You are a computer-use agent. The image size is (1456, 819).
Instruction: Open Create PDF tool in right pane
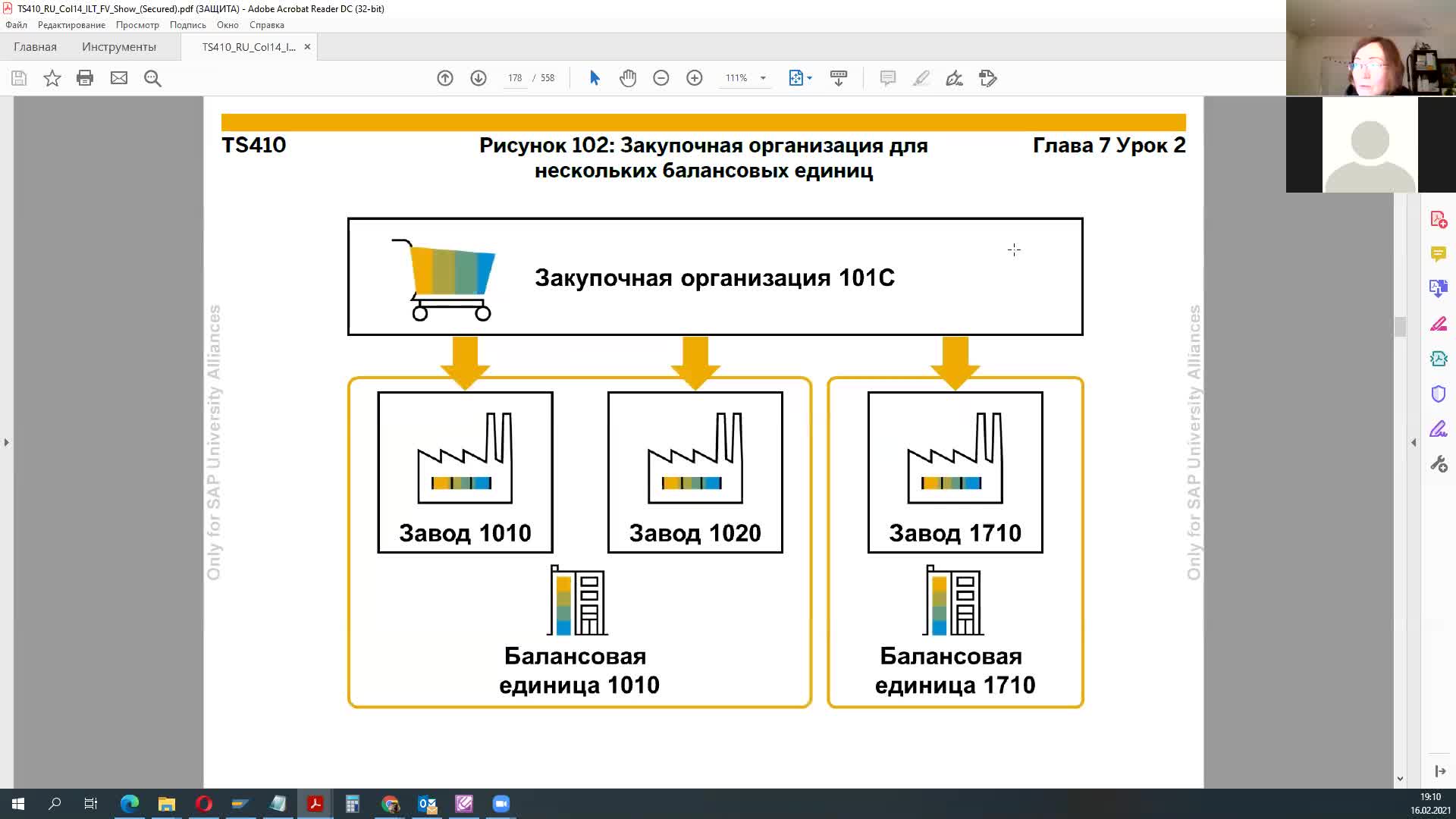point(1439,219)
